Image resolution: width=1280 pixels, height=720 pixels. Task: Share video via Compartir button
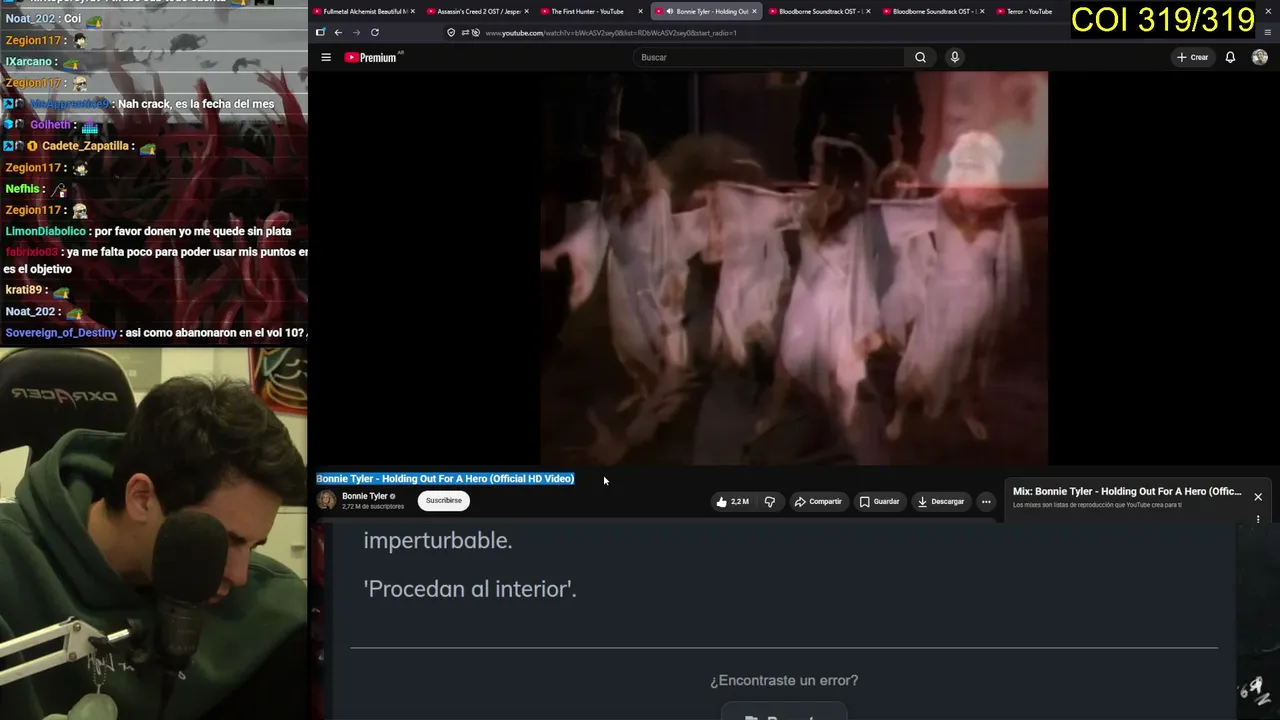(x=818, y=501)
